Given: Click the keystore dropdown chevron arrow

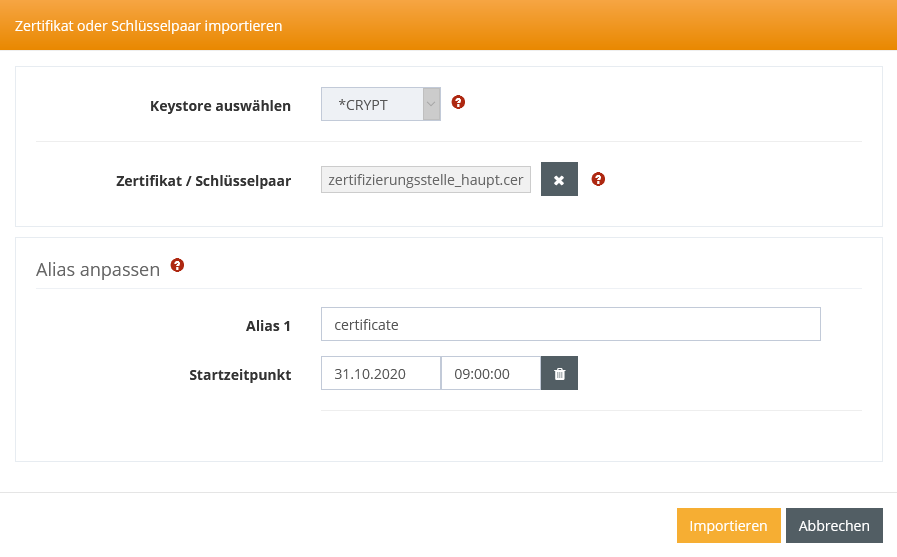Looking at the screenshot, I should click(x=431, y=104).
